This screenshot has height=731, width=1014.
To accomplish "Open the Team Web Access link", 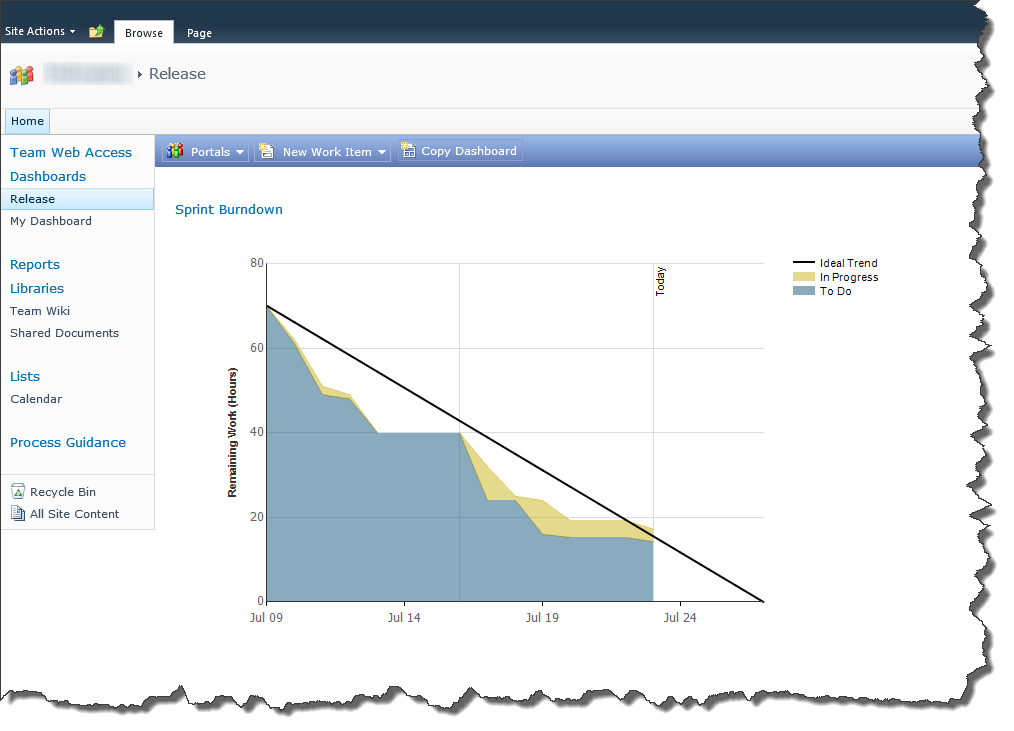I will (x=71, y=153).
